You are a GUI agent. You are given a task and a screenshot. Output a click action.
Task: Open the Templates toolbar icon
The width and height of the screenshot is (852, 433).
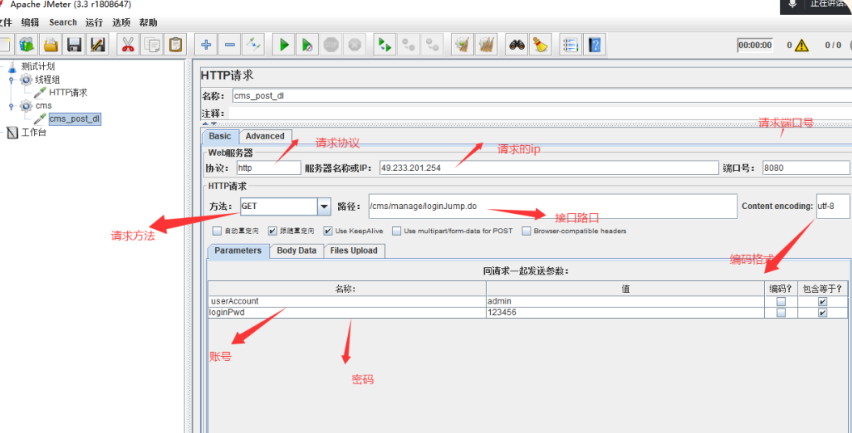tap(27, 45)
